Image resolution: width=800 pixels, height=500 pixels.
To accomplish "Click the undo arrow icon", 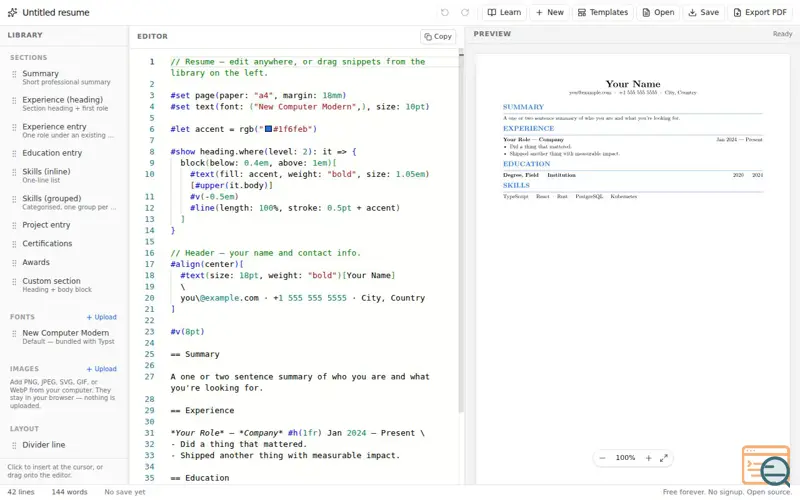I will pyautogui.click(x=444, y=12).
